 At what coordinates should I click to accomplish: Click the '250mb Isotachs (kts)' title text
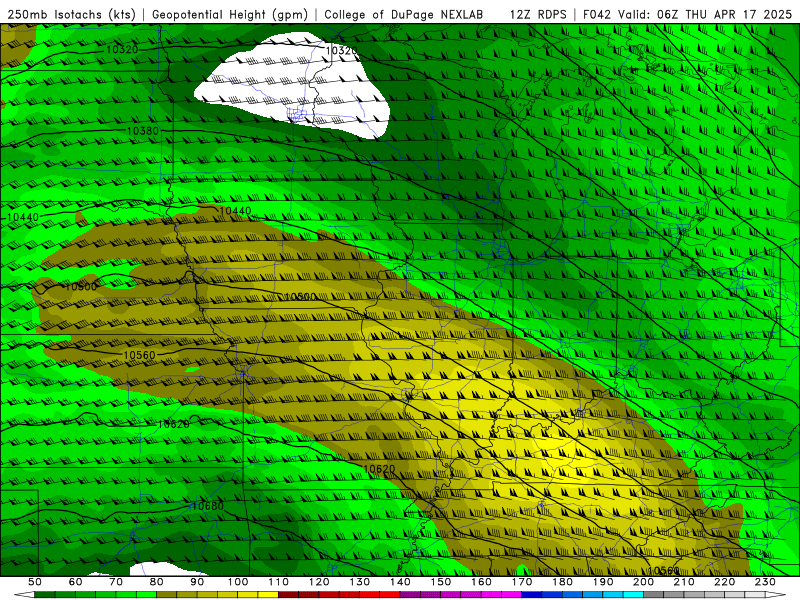(71, 15)
